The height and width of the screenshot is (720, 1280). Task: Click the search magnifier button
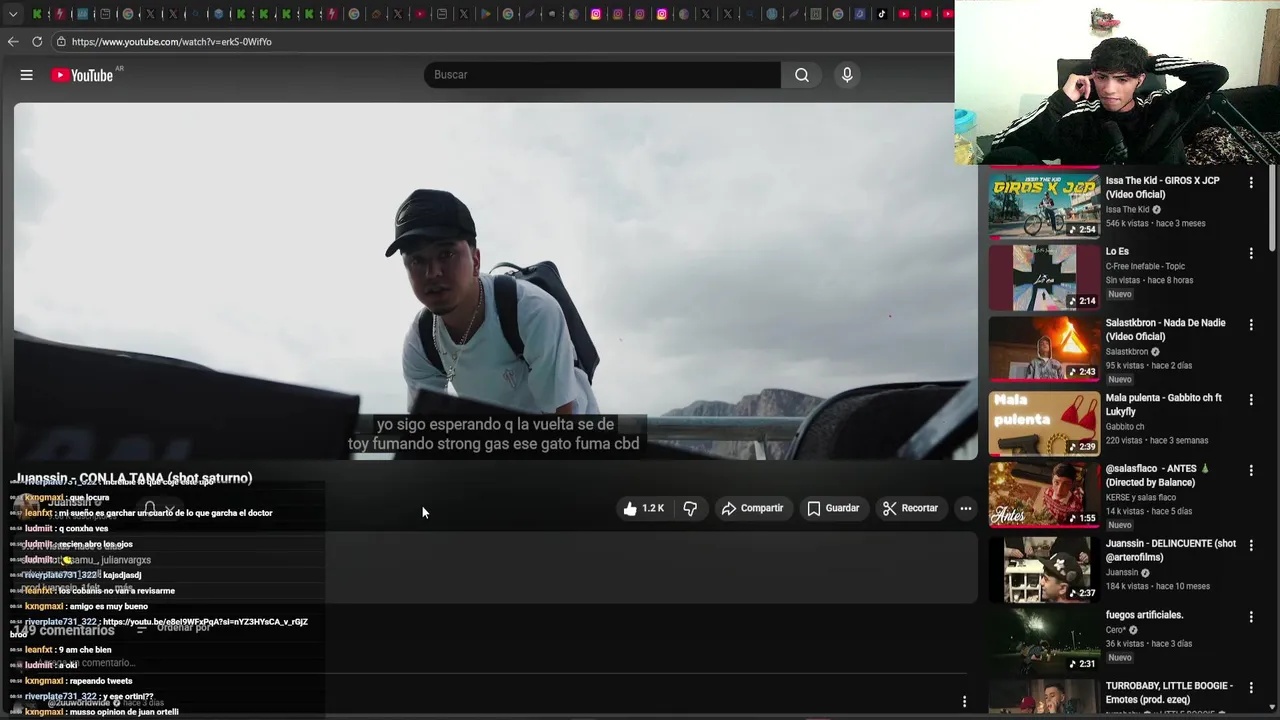tap(802, 75)
